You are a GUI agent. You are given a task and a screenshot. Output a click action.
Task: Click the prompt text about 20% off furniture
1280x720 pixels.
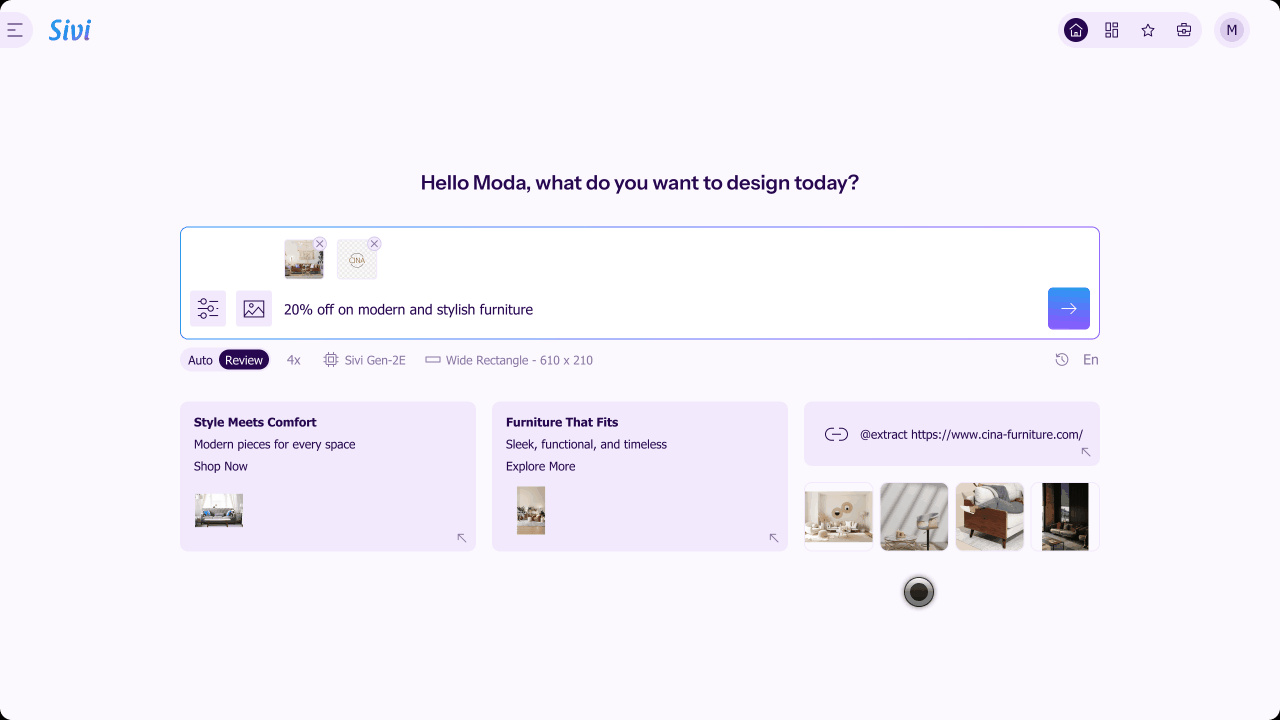pyautogui.click(x=408, y=310)
